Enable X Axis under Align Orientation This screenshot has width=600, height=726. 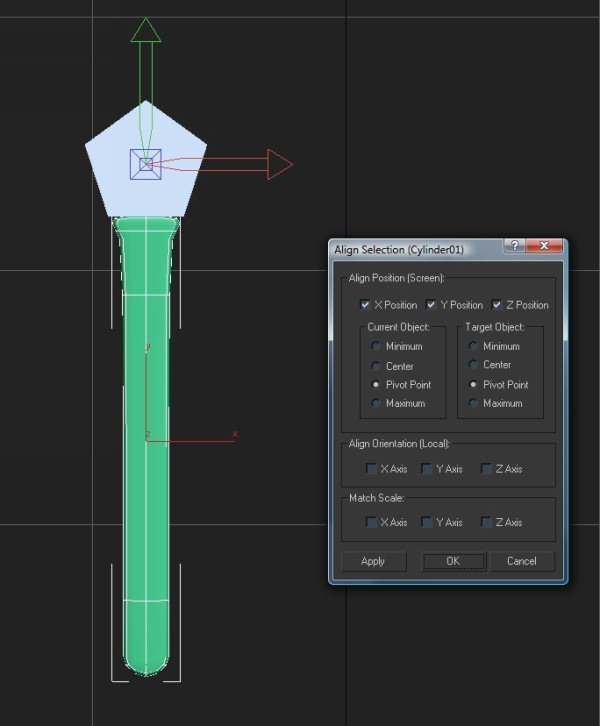click(x=372, y=469)
